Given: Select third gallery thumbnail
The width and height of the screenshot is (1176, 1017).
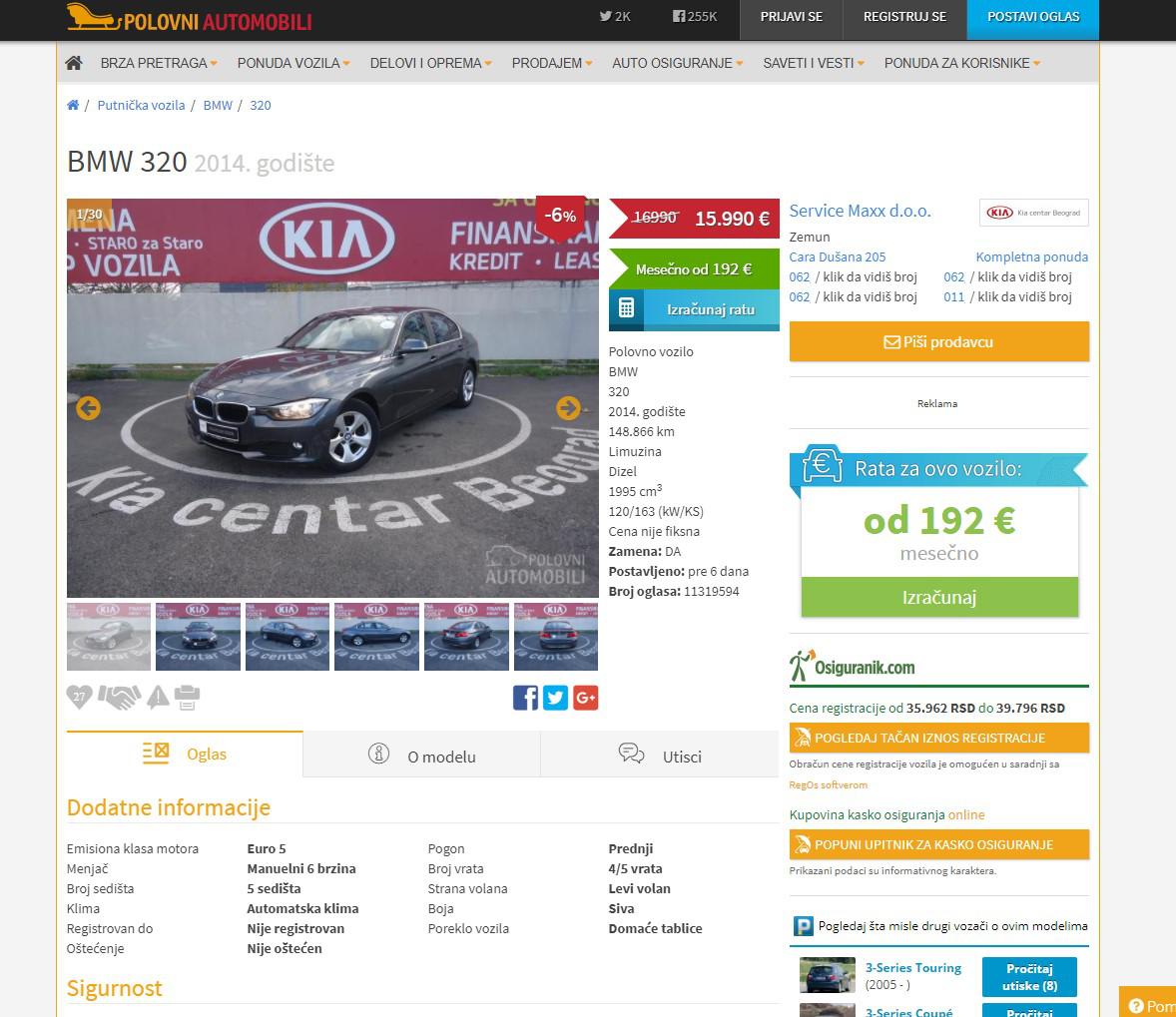Looking at the screenshot, I should 288,637.
